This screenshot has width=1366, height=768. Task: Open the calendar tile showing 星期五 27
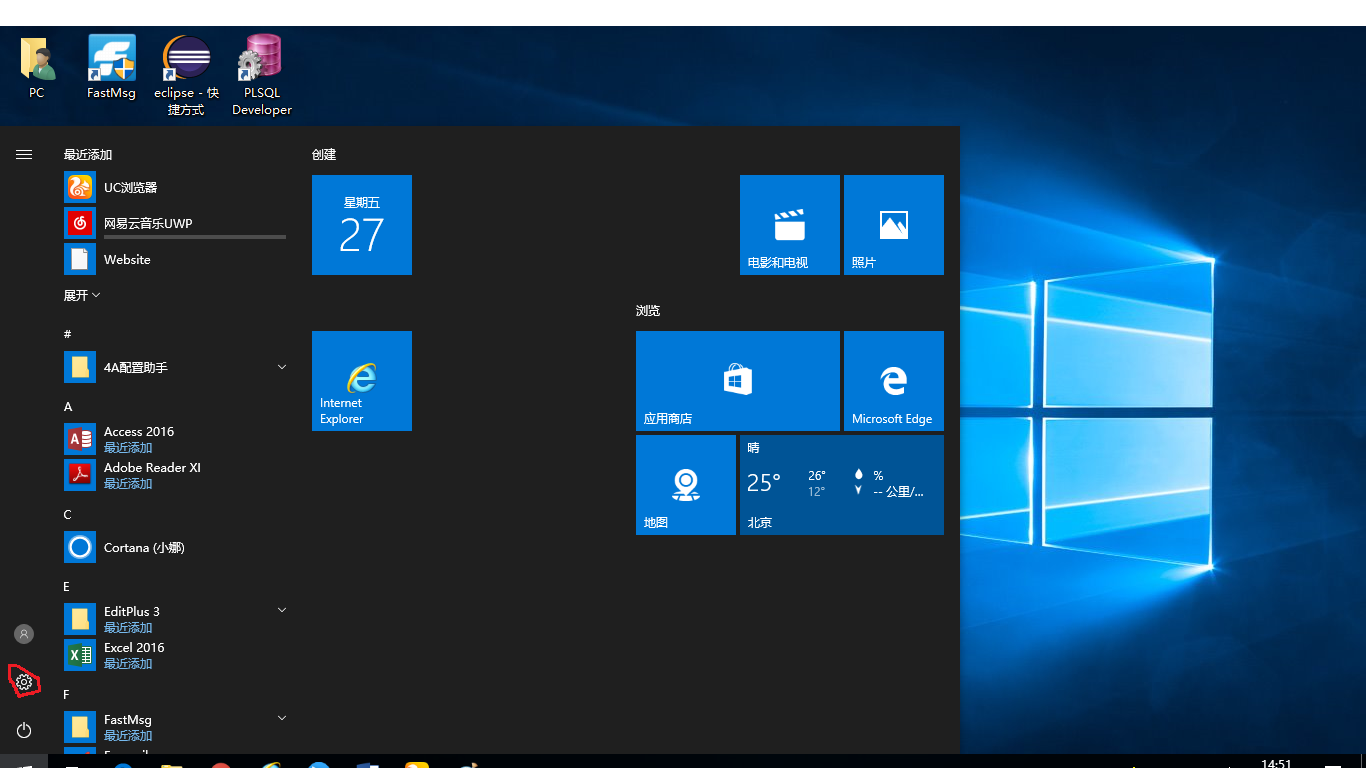click(362, 225)
